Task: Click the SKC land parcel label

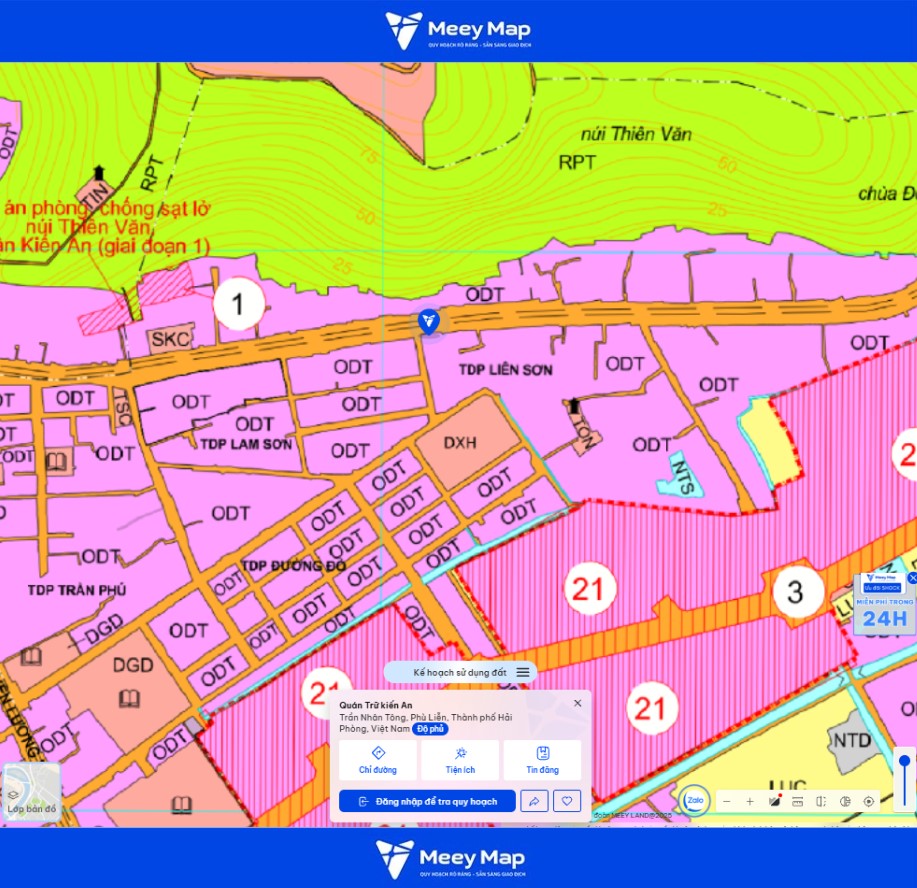Action: pos(170,339)
